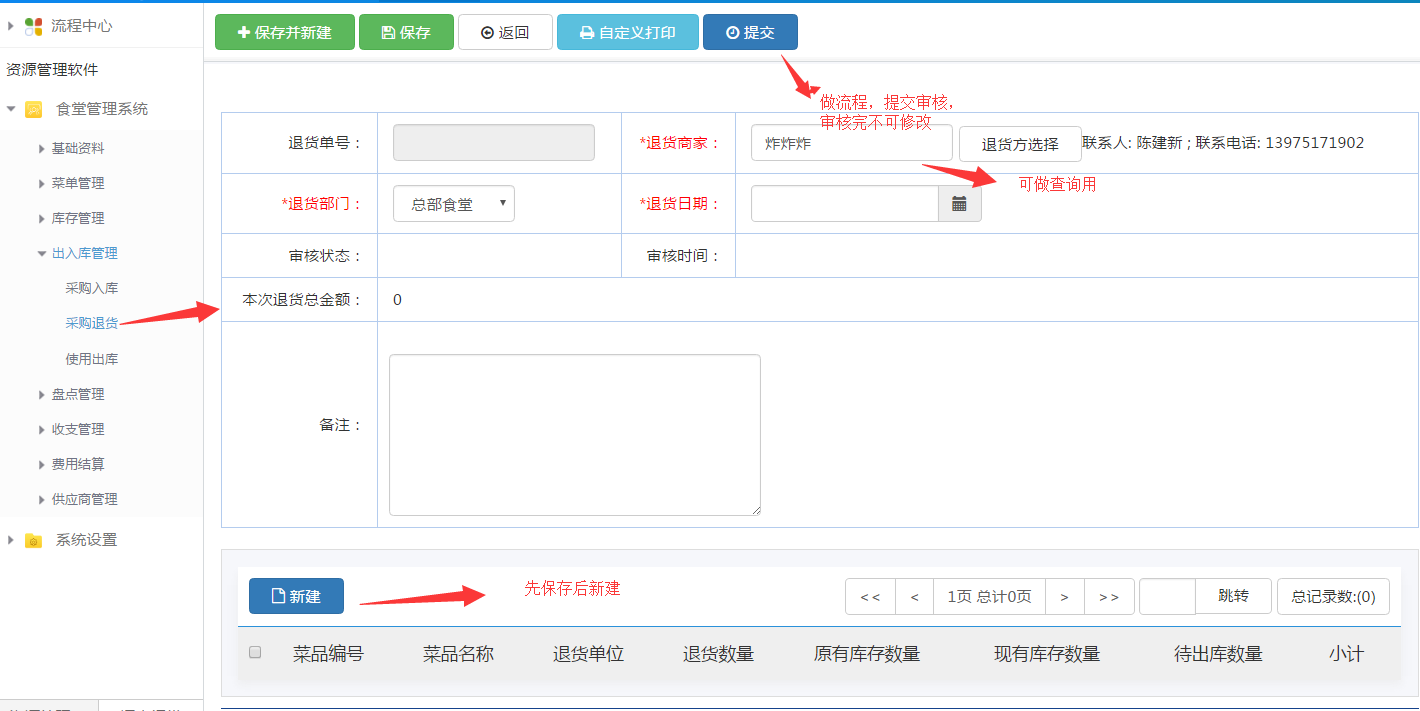Click the 退货方选择 supplier selection button

pos(1019,142)
